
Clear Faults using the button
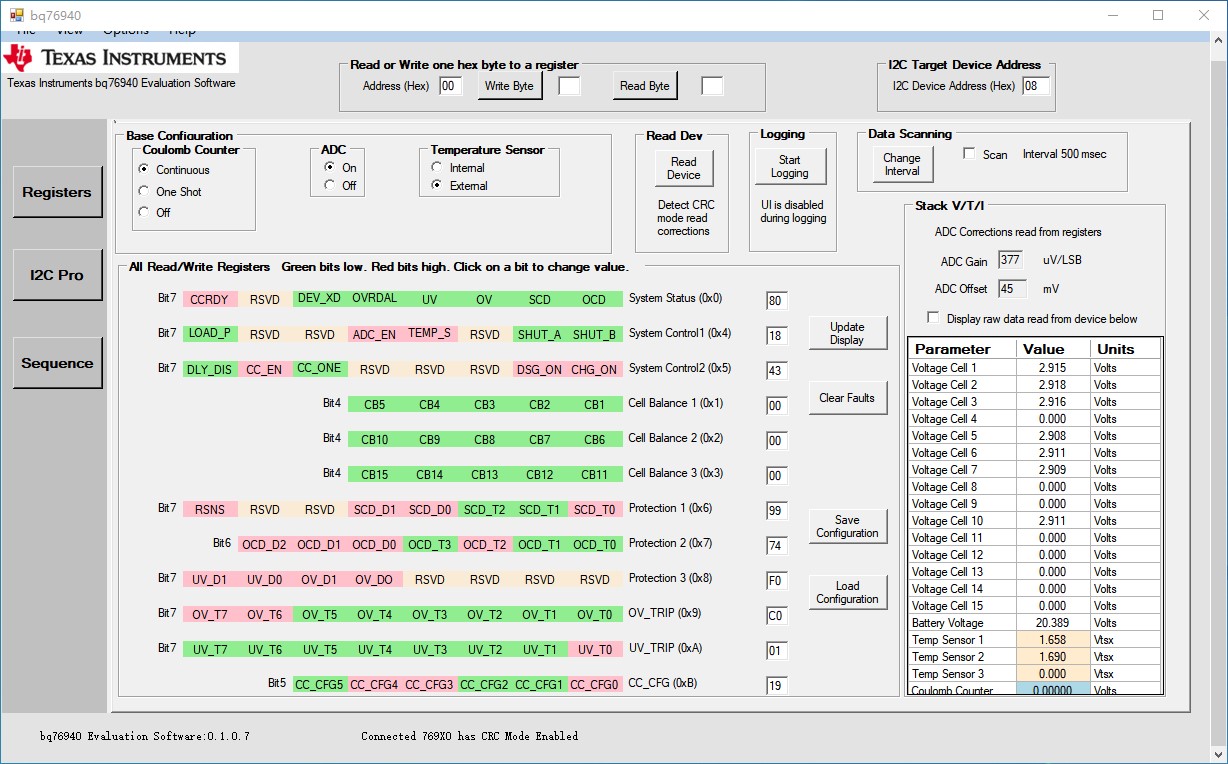tap(847, 398)
